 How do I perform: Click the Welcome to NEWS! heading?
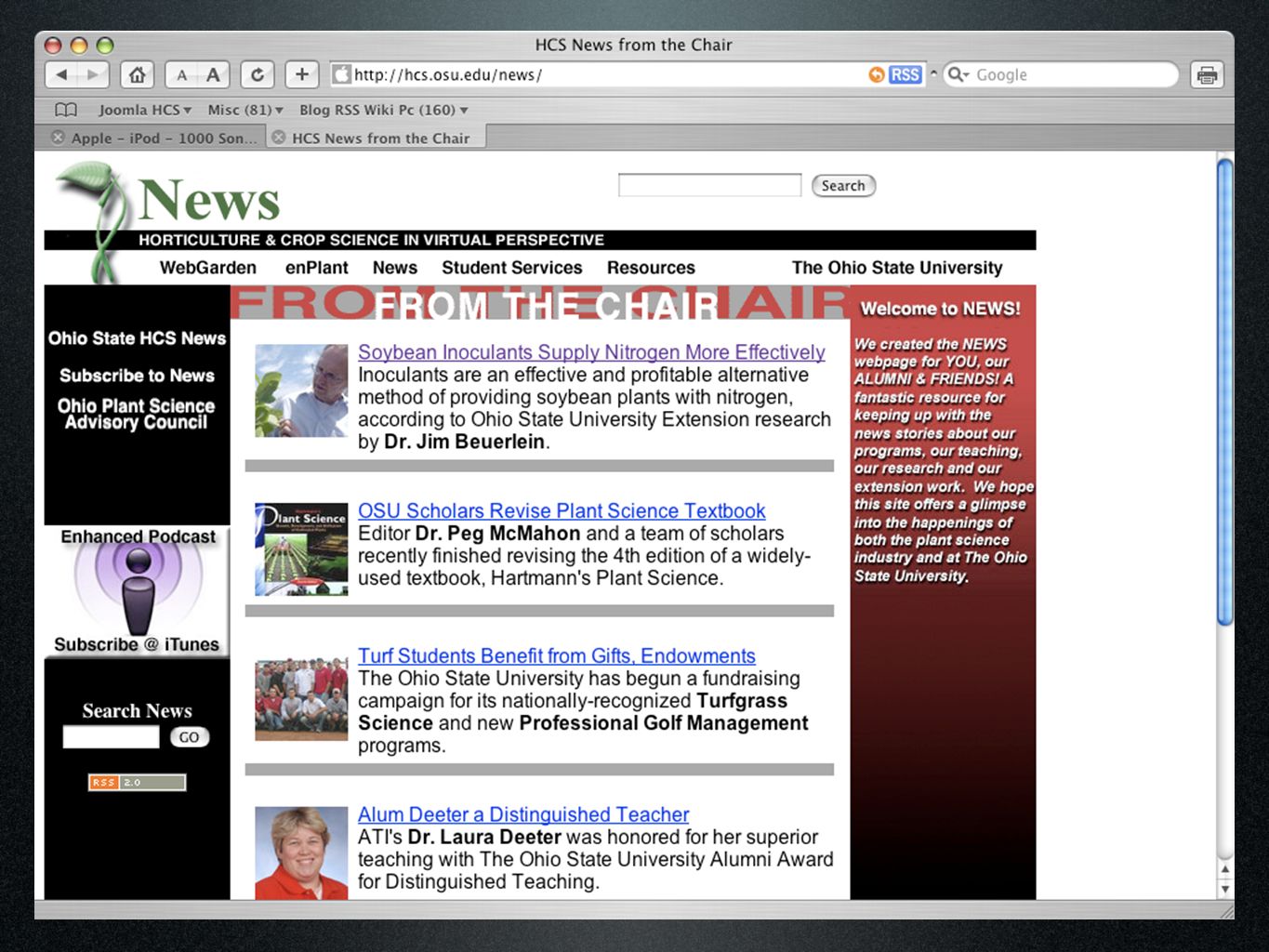coord(940,309)
